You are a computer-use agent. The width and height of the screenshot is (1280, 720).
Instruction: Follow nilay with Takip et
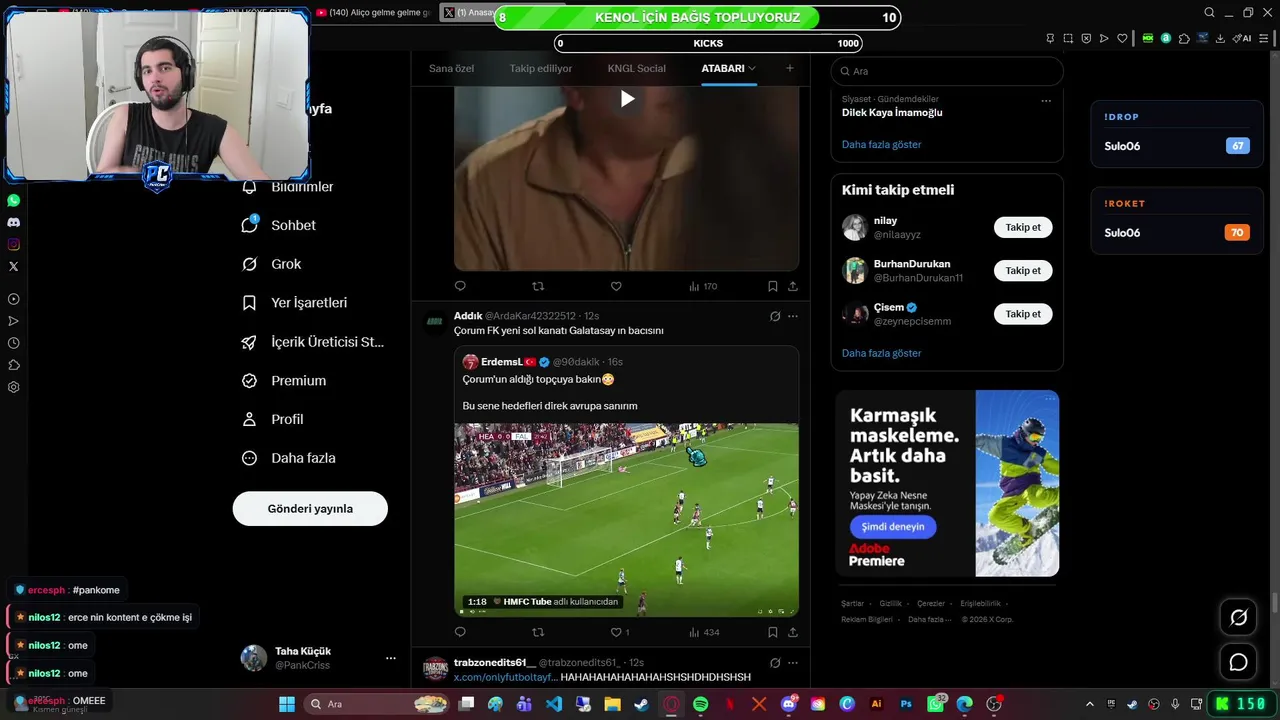click(x=1023, y=227)
